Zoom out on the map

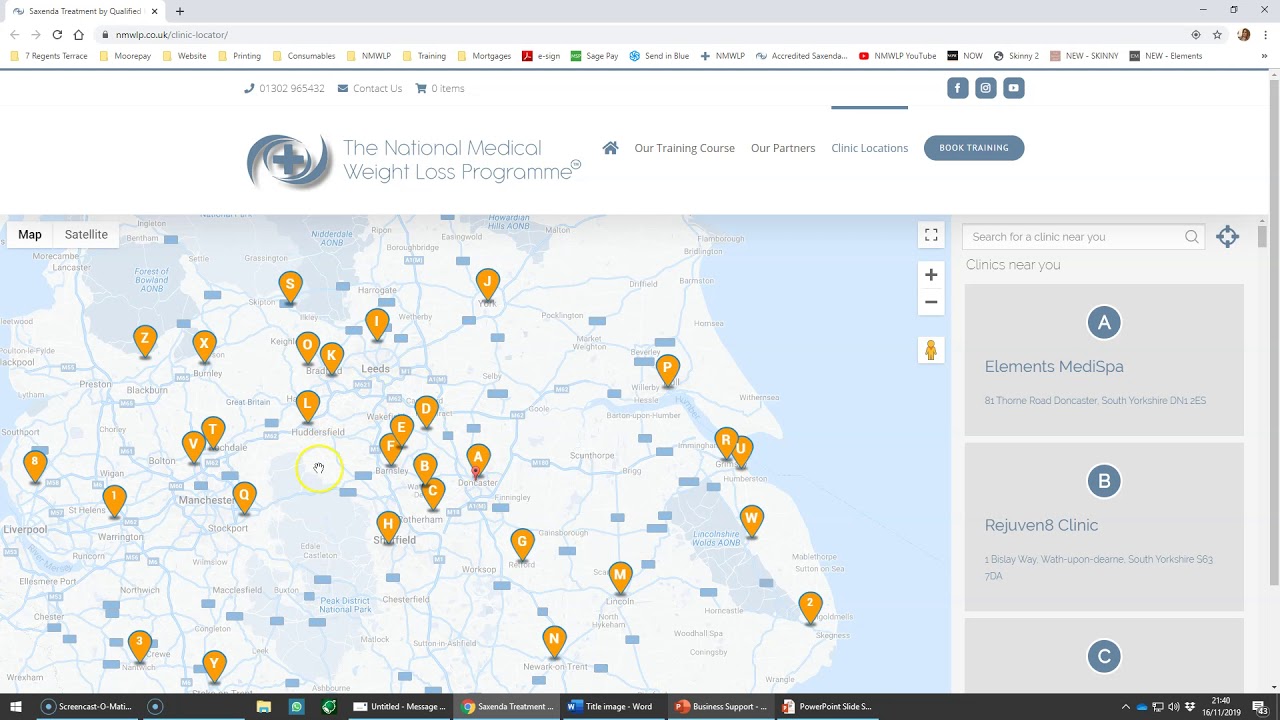click(x=931, y=302)
